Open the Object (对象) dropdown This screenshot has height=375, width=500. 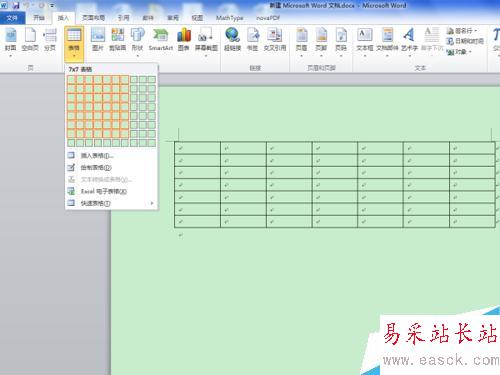tap(459, 52)
